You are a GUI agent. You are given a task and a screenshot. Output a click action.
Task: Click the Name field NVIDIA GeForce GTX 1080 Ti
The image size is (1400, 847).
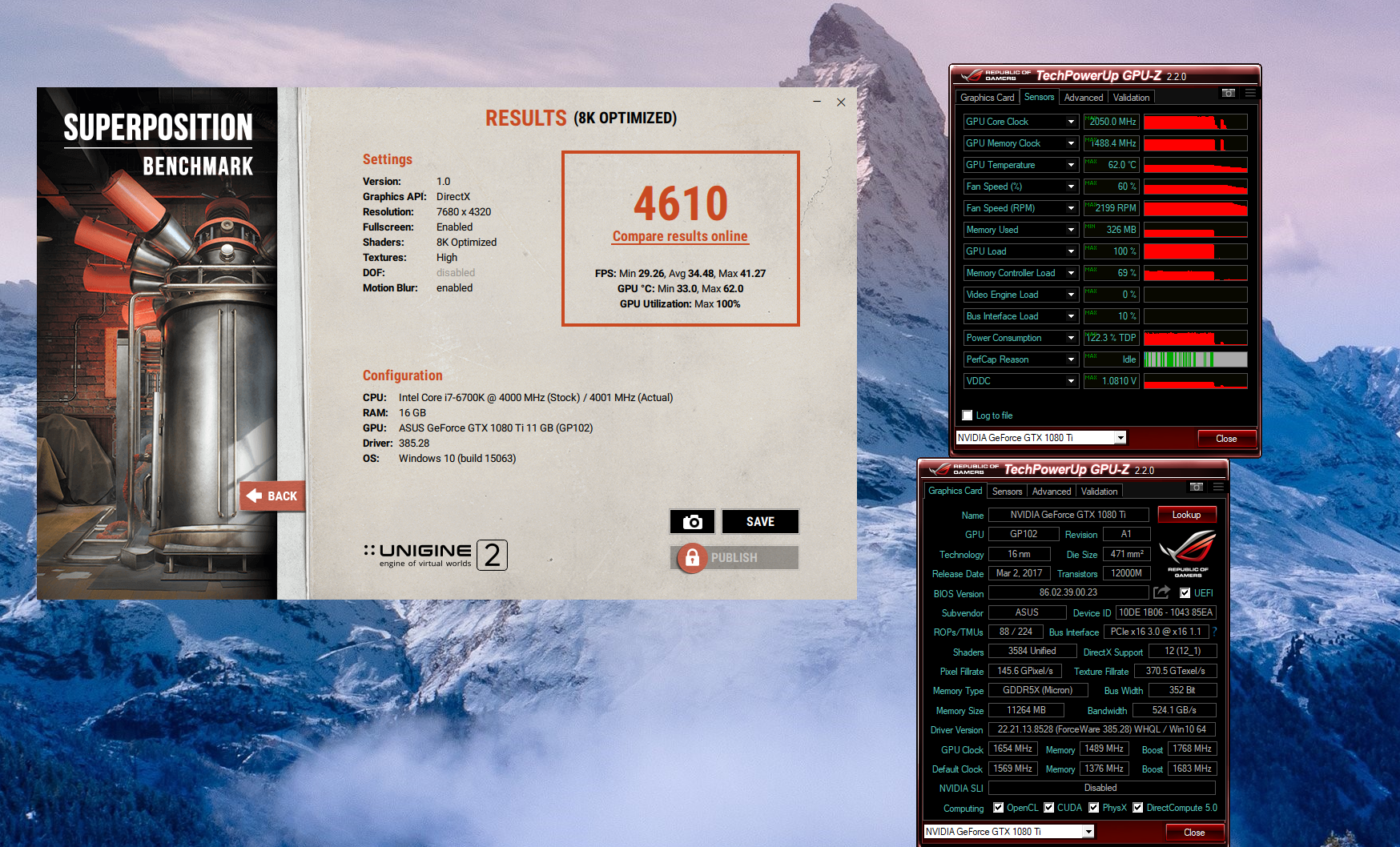click(x=1068, y=515)
